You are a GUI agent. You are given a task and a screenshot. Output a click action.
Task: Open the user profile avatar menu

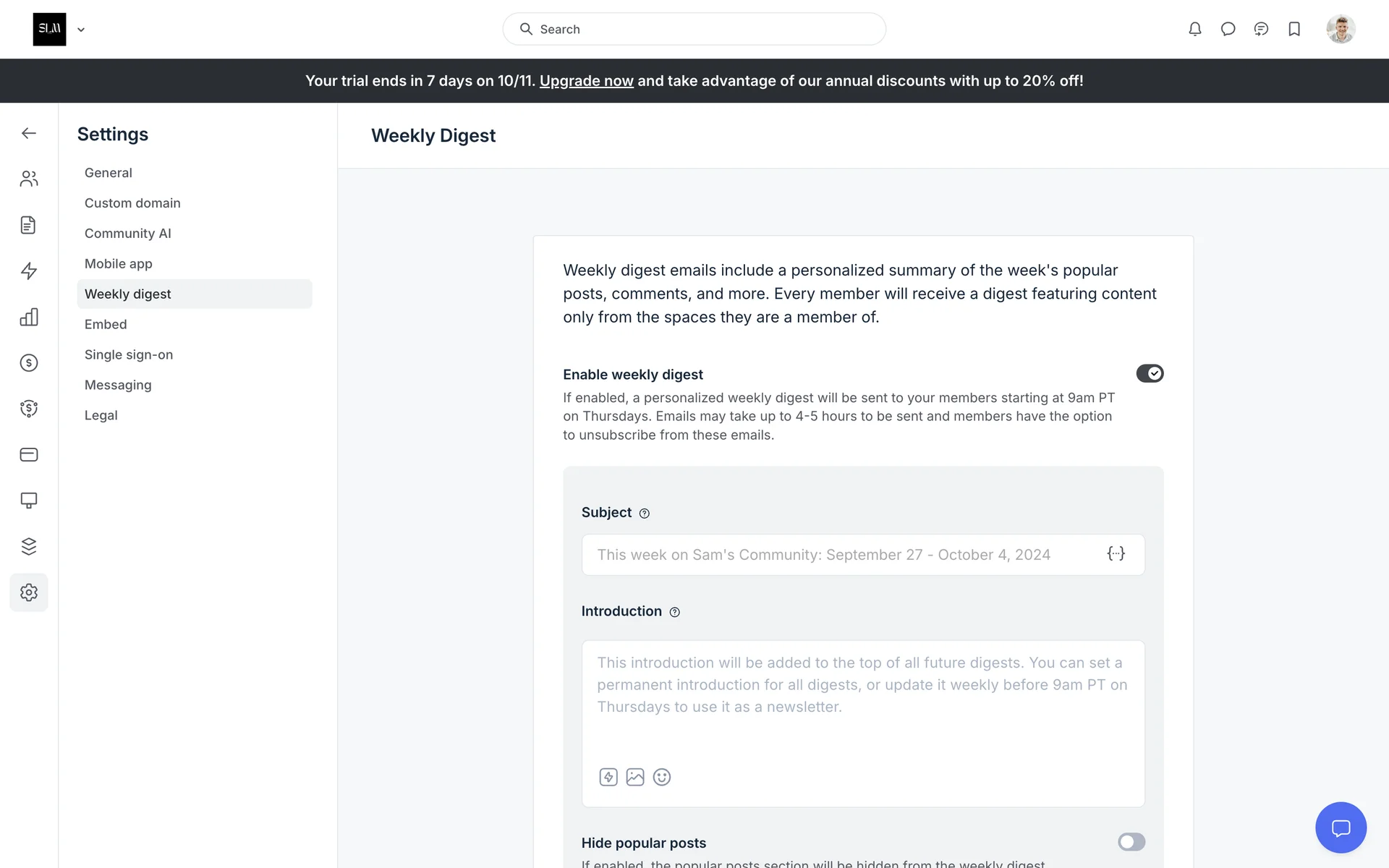point(1340,29)
